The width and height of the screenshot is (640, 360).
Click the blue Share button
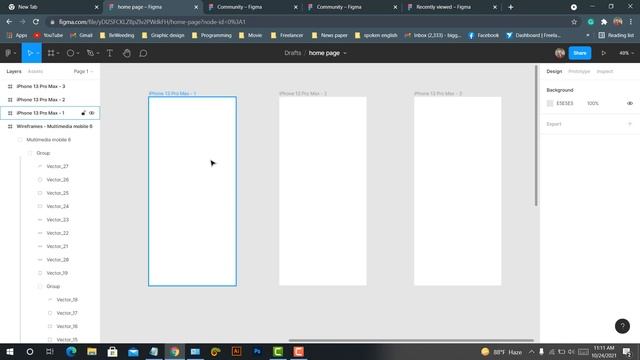pos(580,53)
